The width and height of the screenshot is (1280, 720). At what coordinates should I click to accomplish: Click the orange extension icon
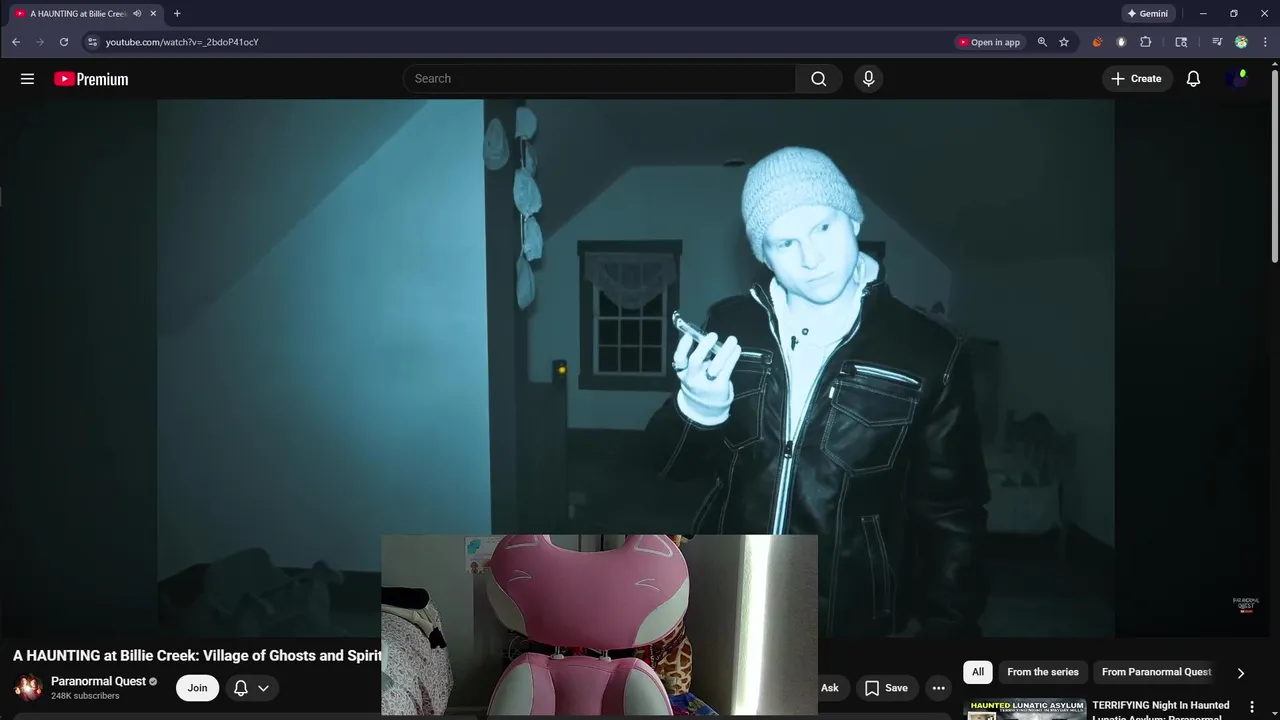coord(1097,42)
